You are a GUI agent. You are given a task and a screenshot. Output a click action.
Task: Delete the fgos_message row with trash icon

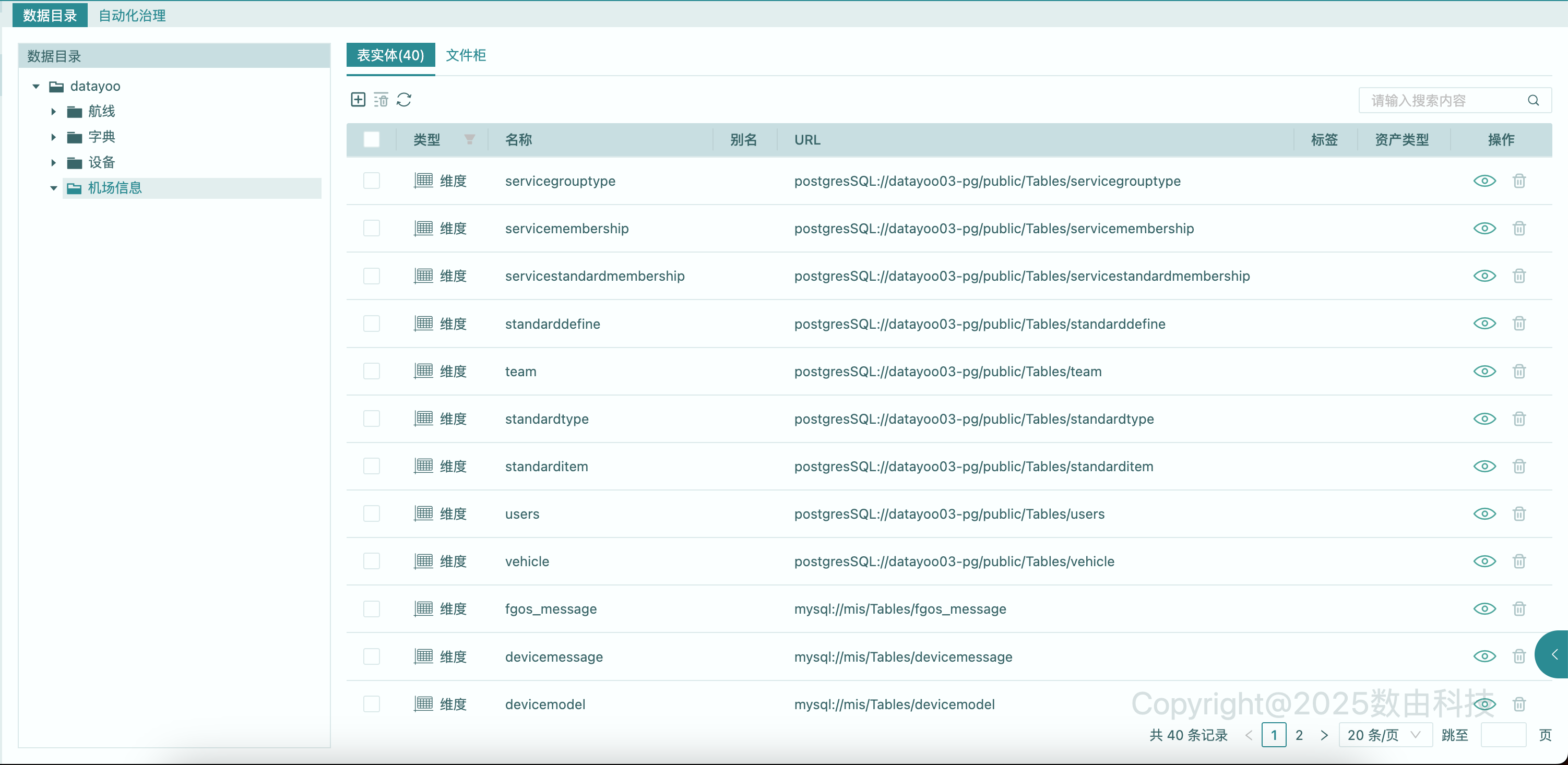pyautogui.click(x=1519, y=608)
